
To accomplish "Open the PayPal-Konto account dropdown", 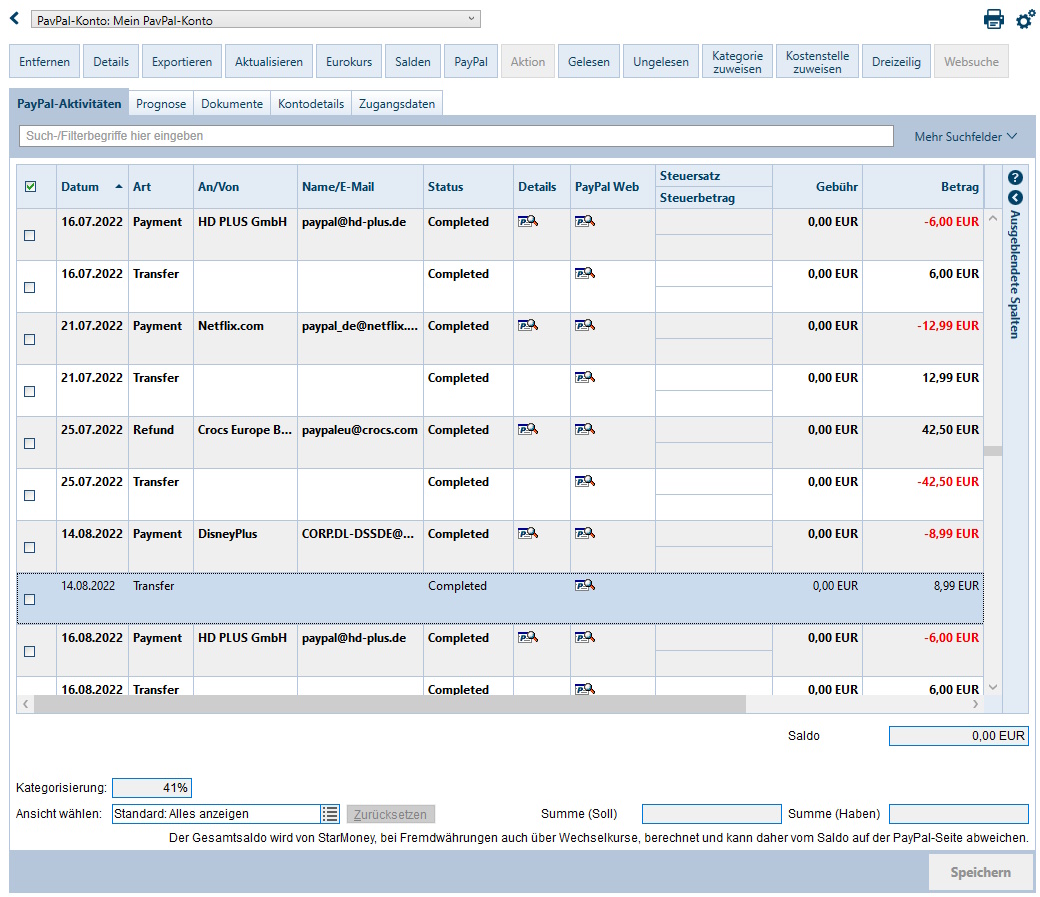I will point(255,19).
